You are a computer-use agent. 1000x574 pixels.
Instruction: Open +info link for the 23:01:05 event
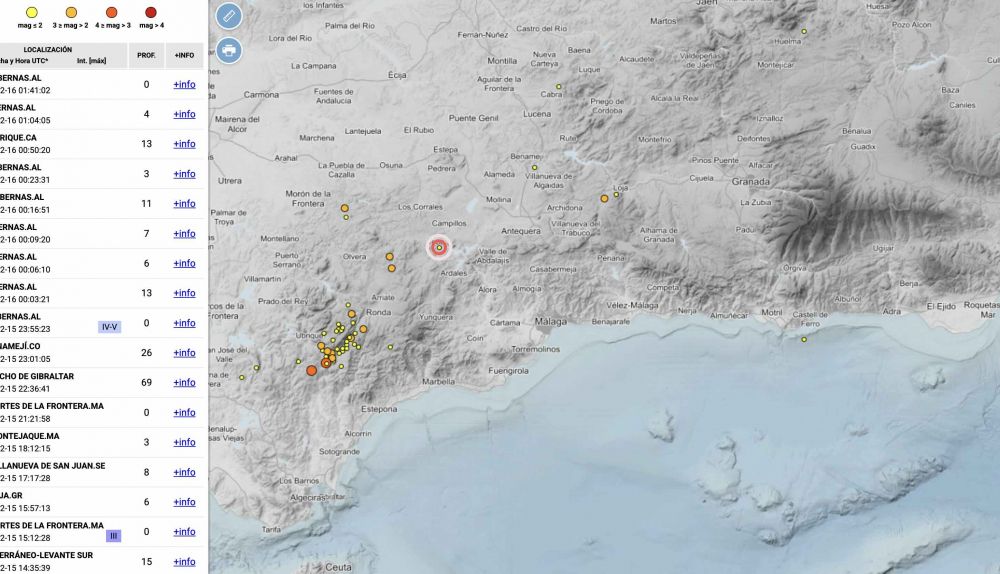[x=184, y=353]
